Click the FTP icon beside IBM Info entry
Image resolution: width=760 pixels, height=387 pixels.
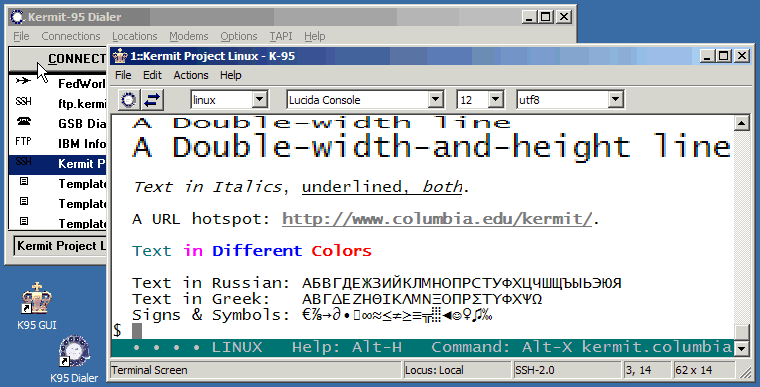coord(23,142)
